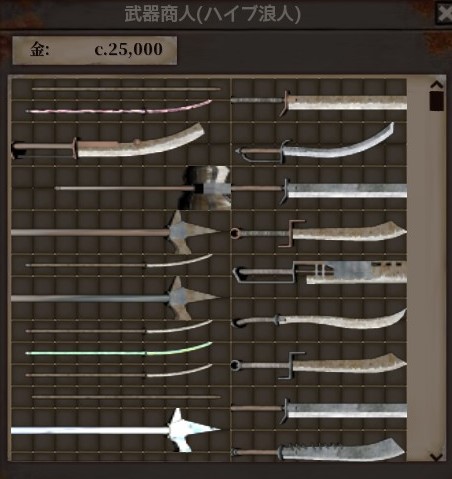The height and width of the screenshot is (479, 452).
Task: Select the grey plank sword near the hammer
Action: coord(319,190)
